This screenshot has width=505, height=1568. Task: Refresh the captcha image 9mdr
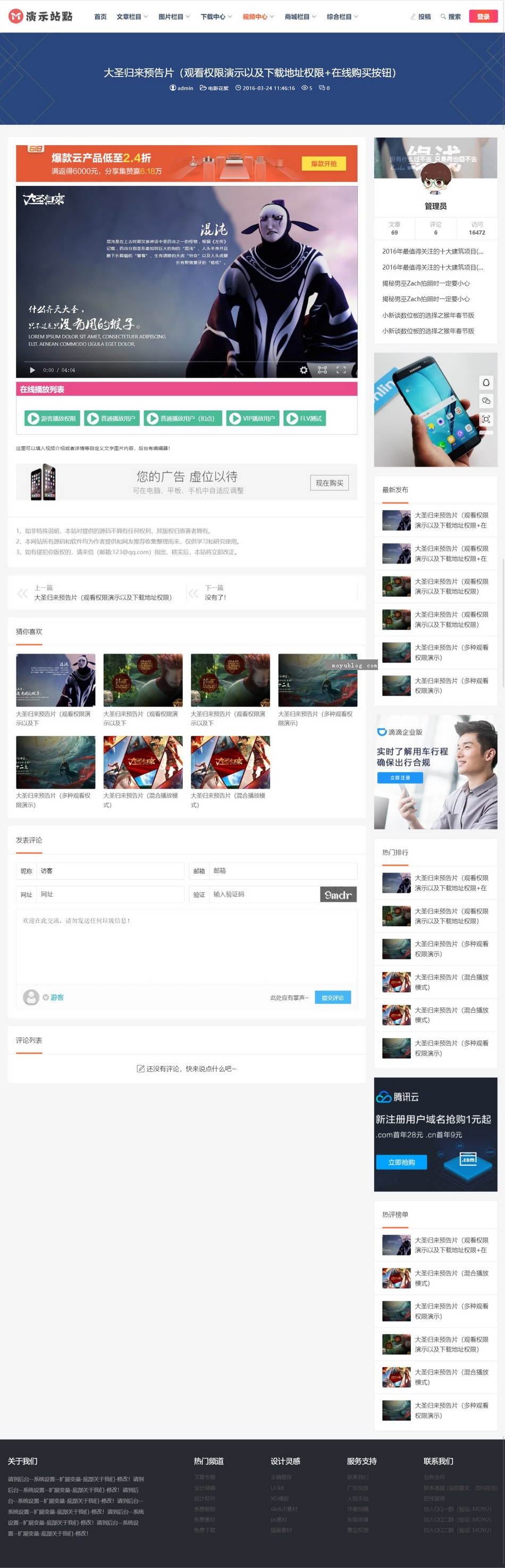point(339,894)
